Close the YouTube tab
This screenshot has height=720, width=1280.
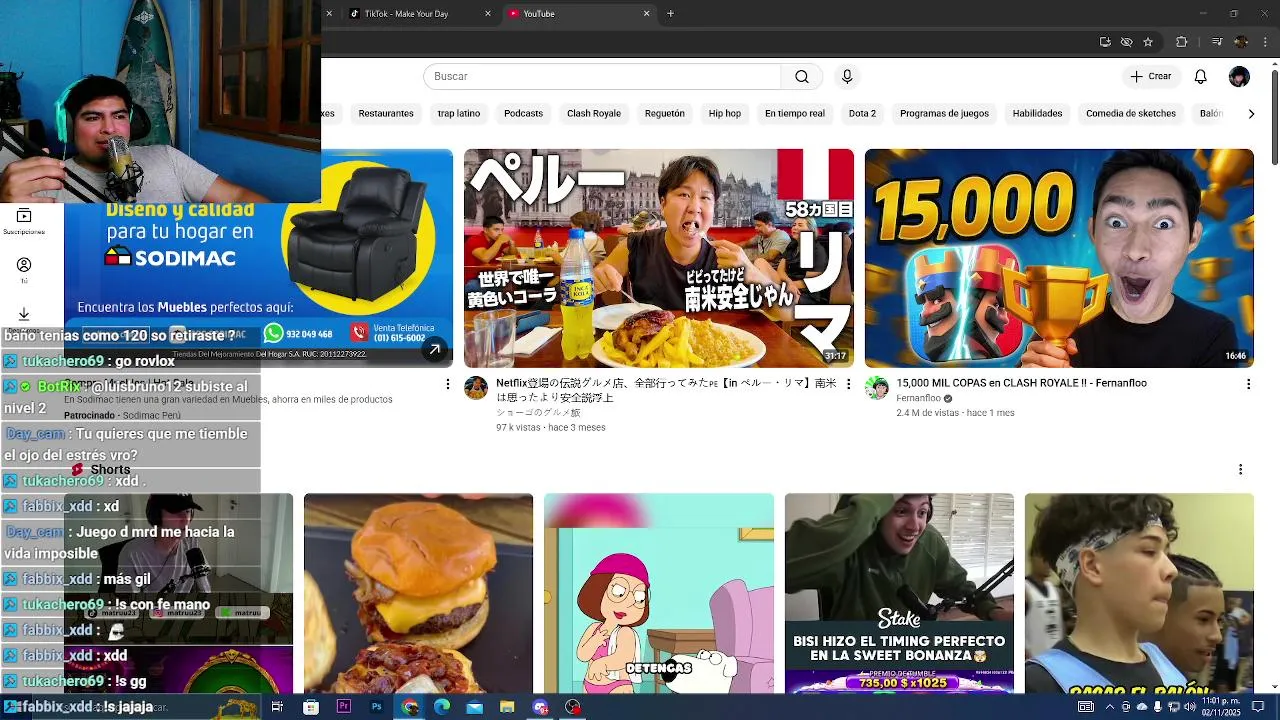pyautogui.click(x=646, y=13)
